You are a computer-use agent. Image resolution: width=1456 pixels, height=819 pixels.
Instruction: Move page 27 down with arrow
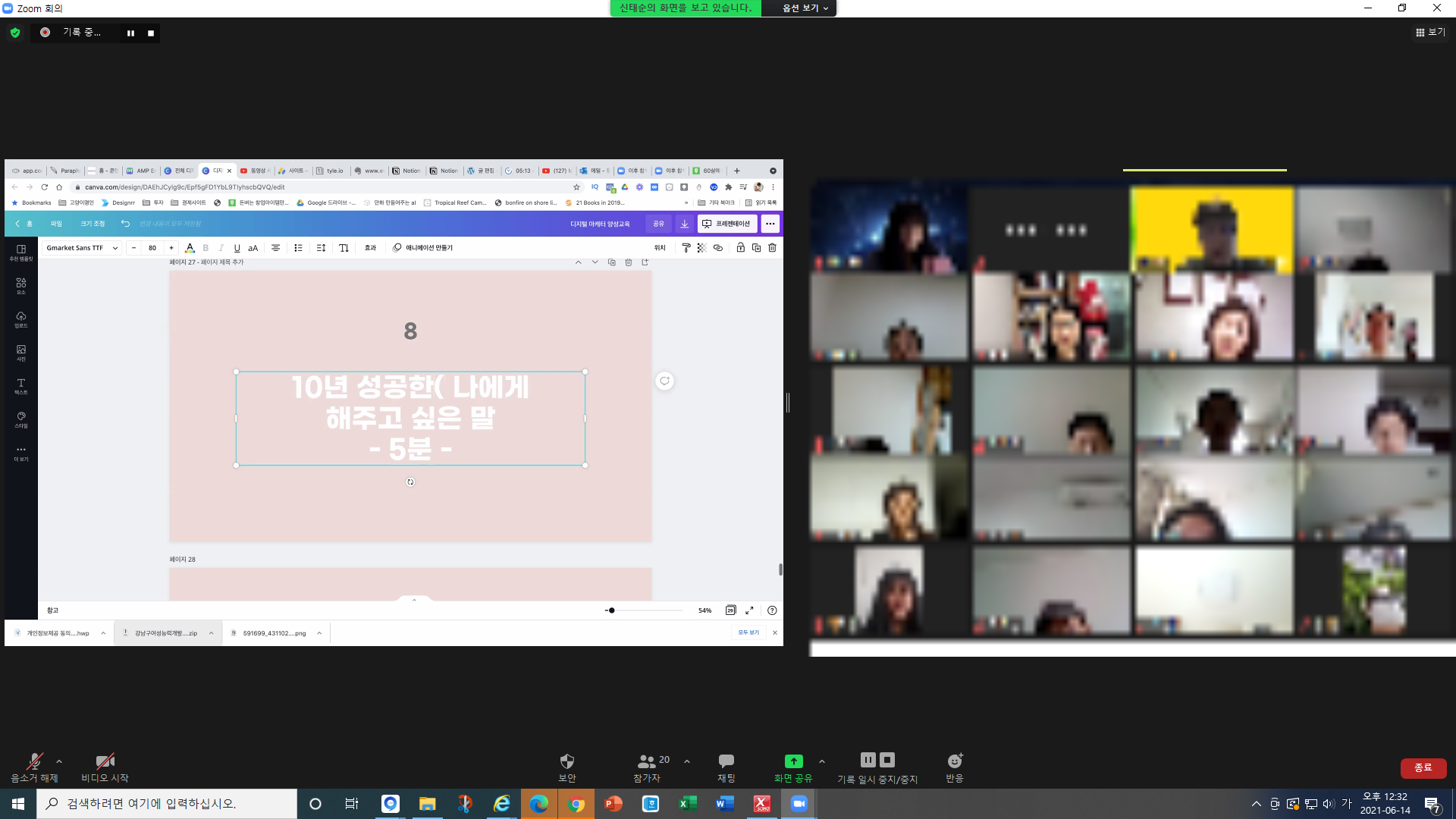(x=595, y=262)
